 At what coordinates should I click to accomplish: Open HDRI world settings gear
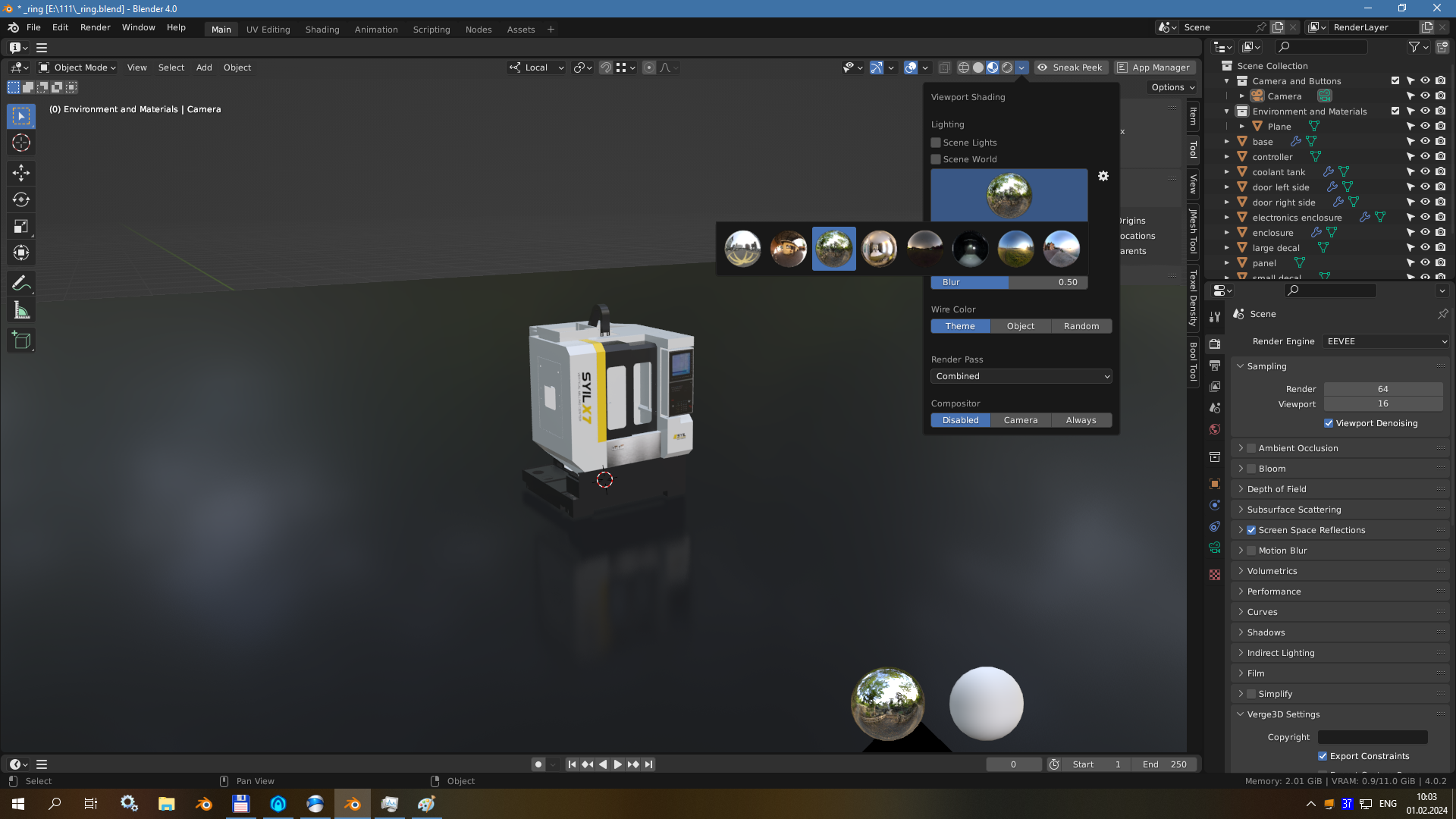click(1103, 176)
